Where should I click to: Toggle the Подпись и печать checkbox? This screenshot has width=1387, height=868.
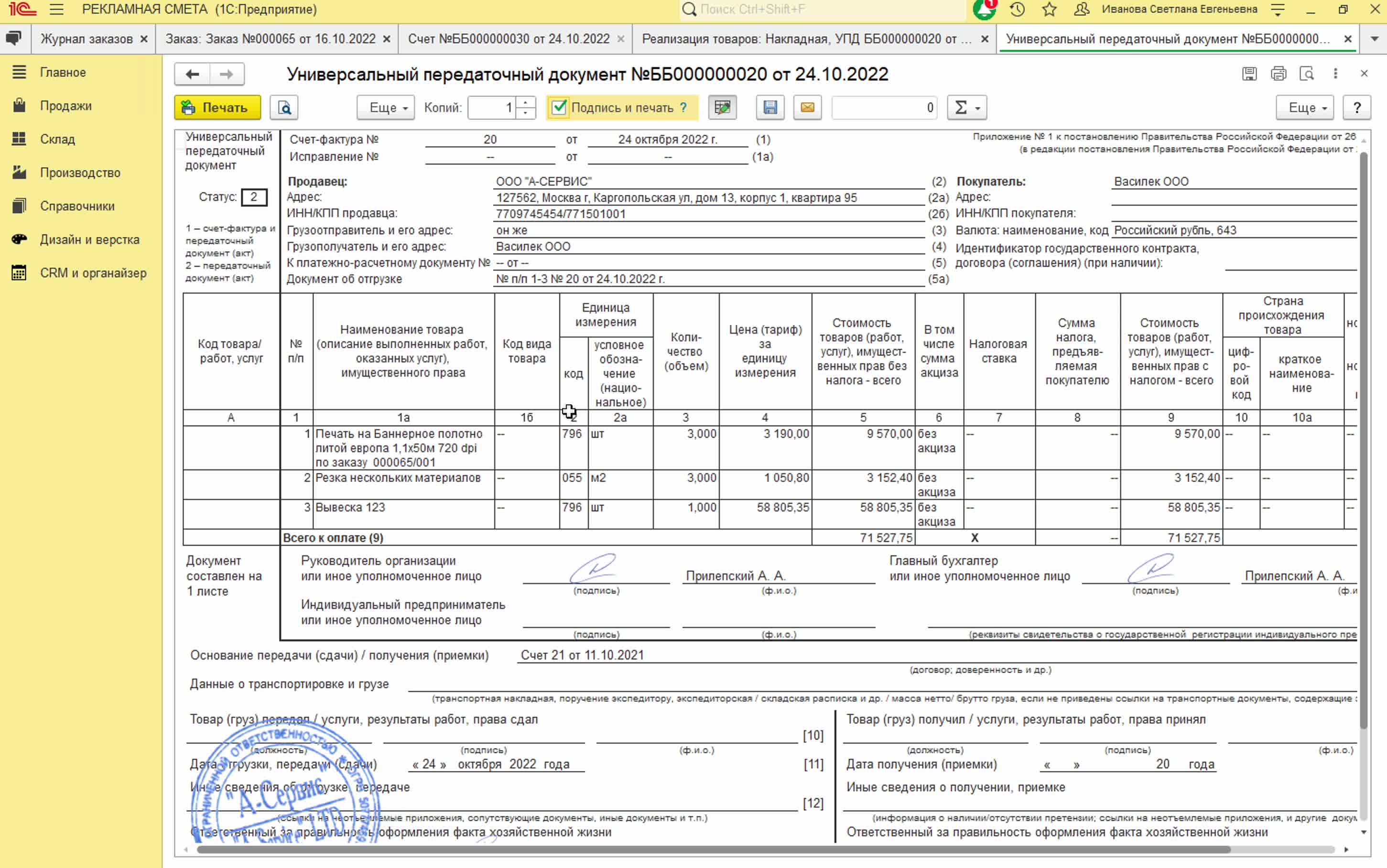pos(558,108)
